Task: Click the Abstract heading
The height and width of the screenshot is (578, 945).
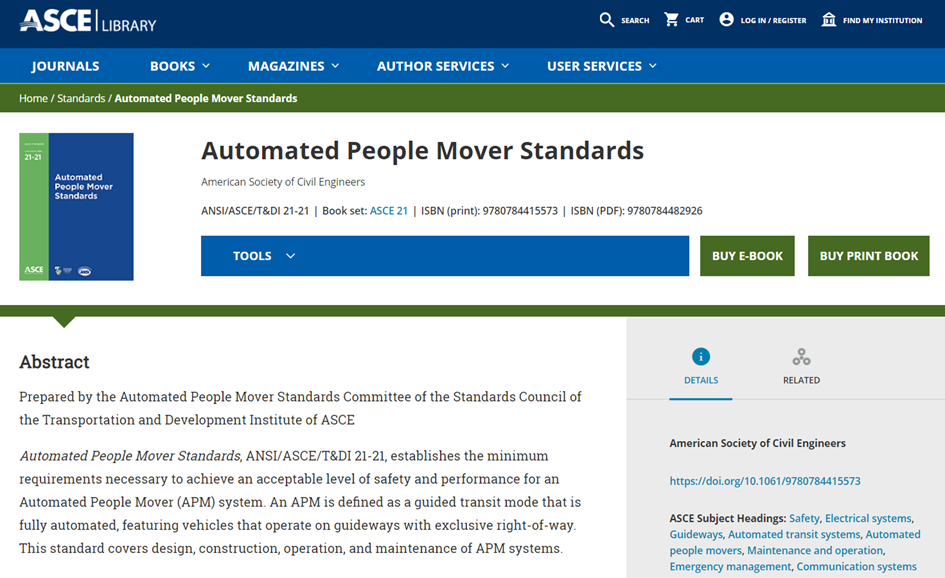Action: coord(54,362)
